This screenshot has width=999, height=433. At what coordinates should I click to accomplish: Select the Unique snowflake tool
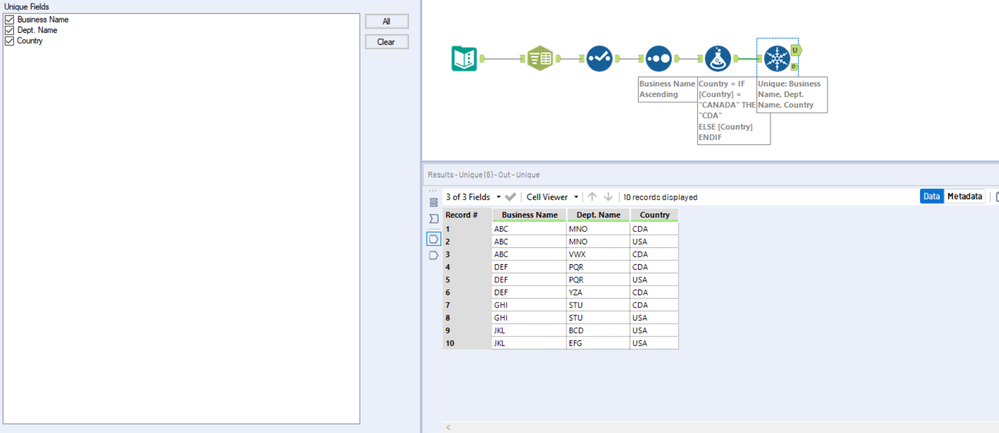pos(777,59)
